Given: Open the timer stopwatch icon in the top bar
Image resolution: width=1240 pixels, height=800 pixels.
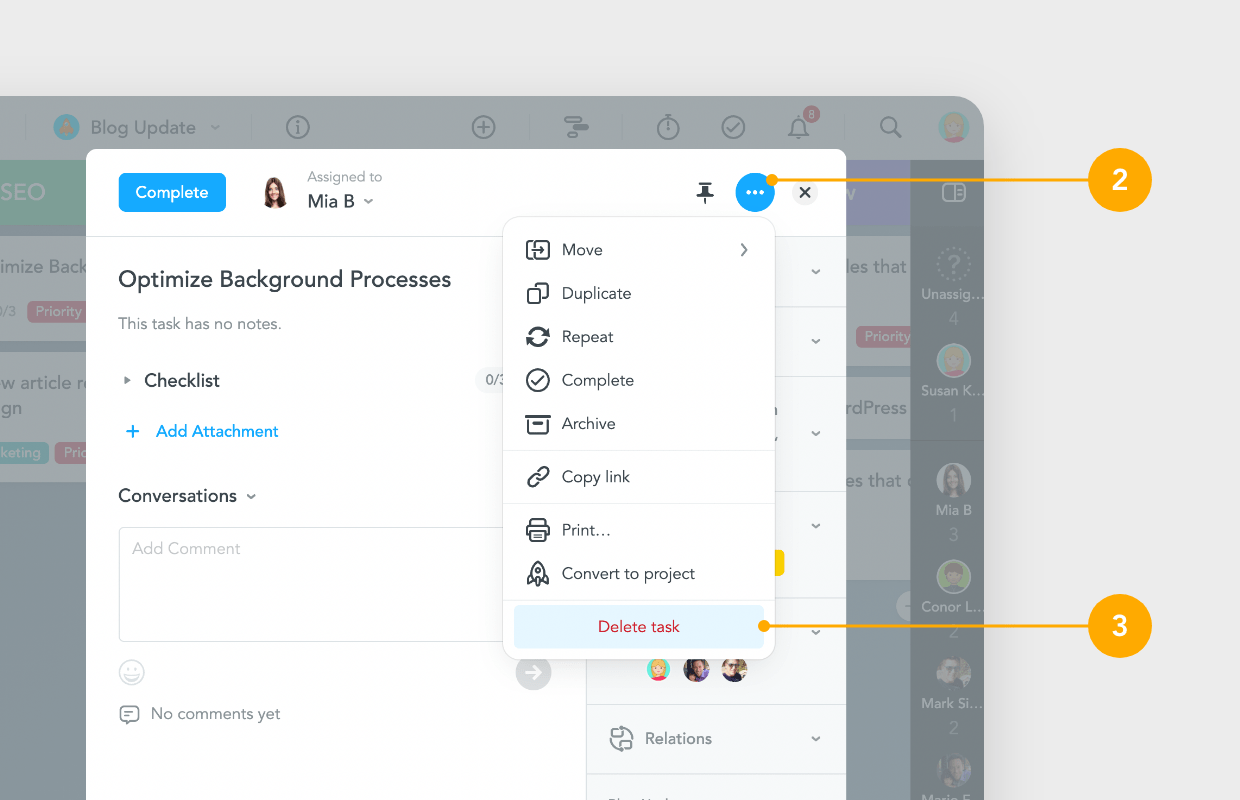Looking at the screenshot, I should pyautogui.click(x=668, y=127).
